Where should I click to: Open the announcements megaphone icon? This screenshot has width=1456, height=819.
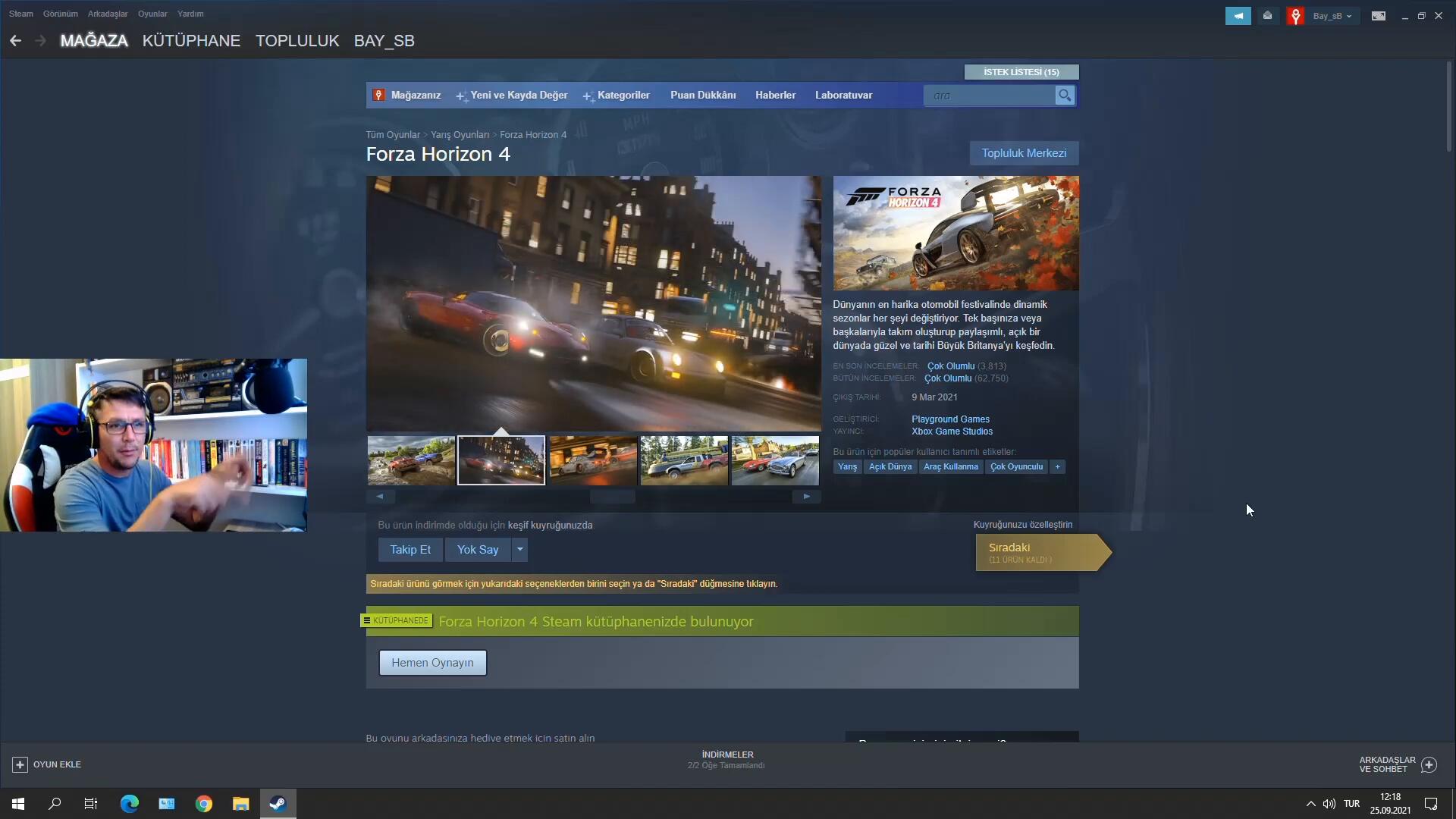(1238, 16)
